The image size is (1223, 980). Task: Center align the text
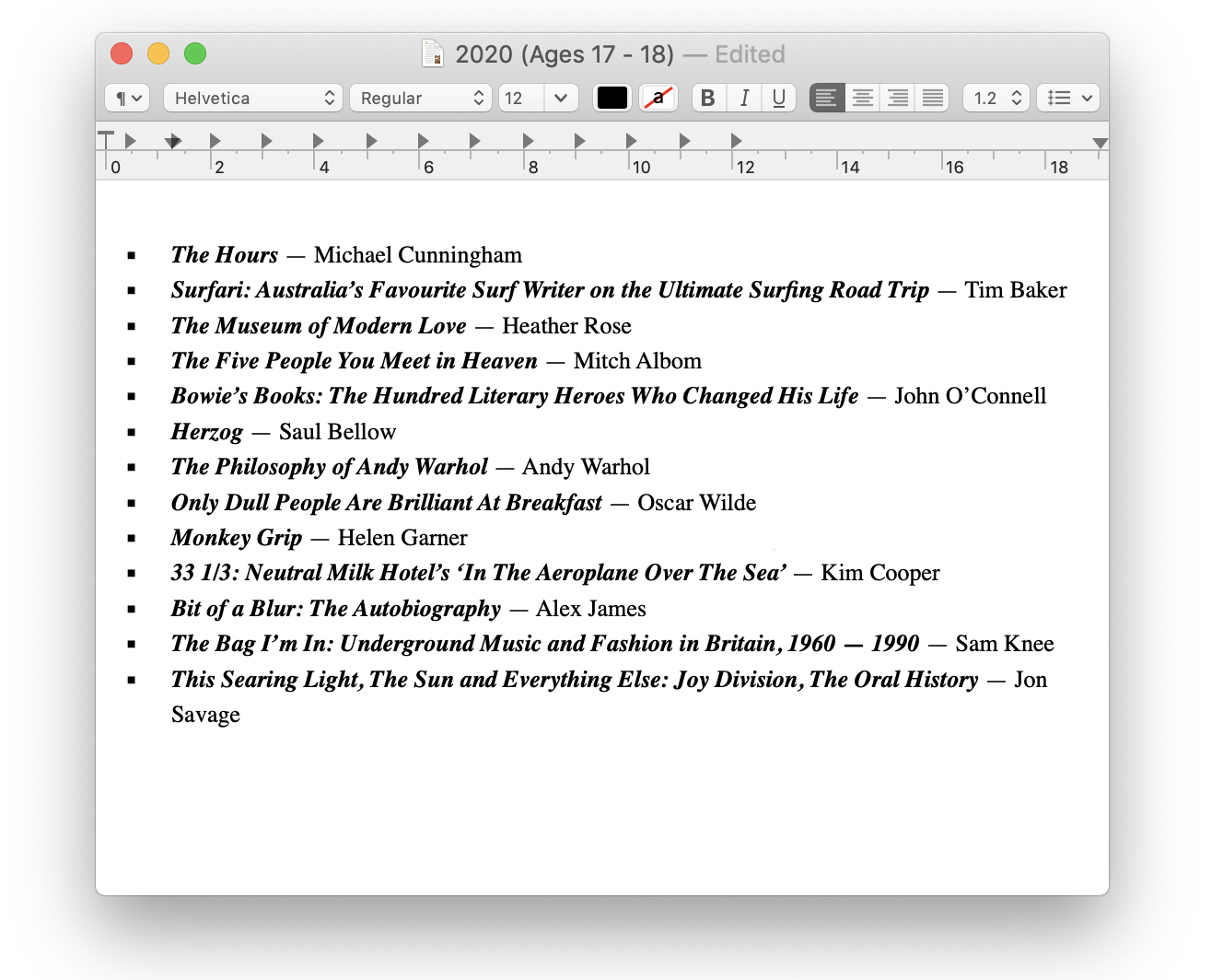[x=862, y=98]
